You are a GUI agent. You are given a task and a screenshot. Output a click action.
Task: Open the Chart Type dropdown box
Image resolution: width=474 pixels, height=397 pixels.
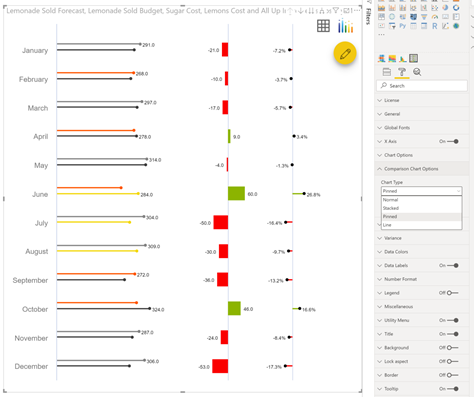pos(422,191)
